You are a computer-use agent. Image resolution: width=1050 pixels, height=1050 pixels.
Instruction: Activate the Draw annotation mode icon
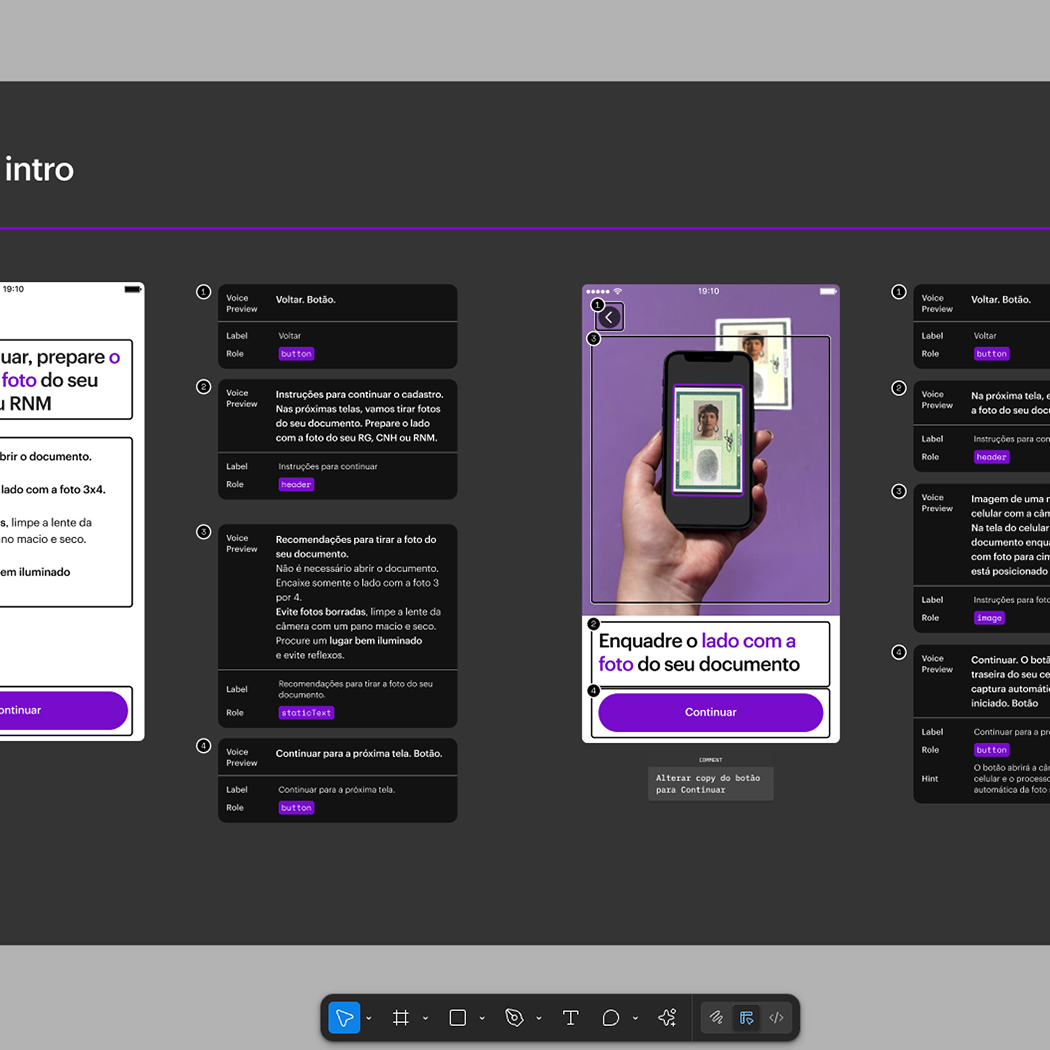716,1017
